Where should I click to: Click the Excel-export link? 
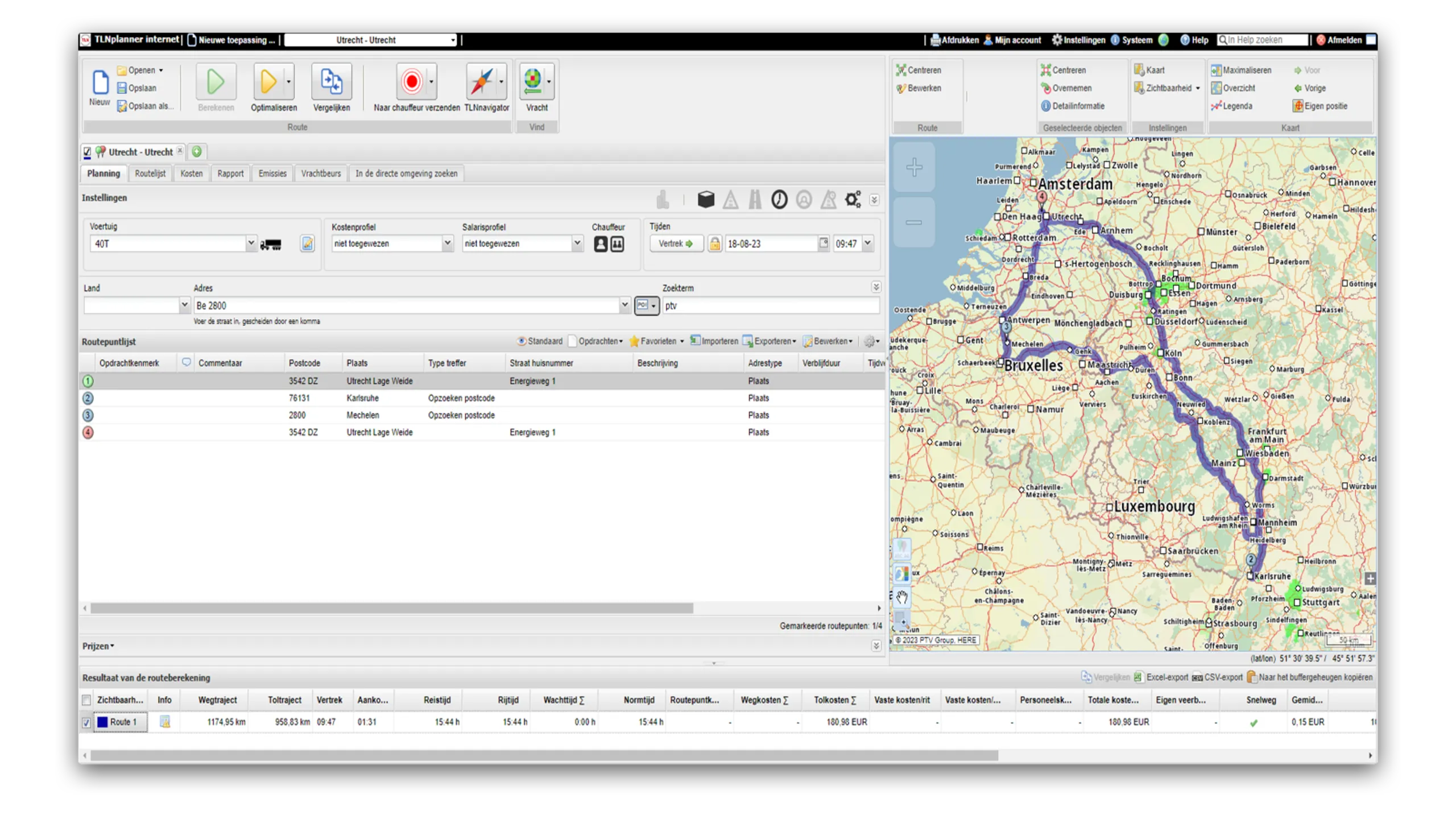click(1161, 677)
